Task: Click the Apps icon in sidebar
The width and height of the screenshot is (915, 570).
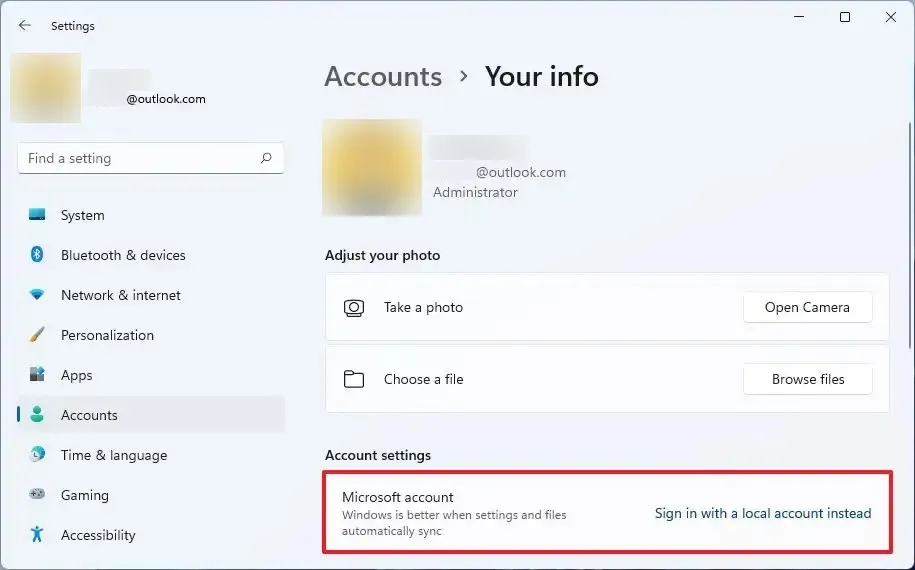Action: tap(37, 375)
